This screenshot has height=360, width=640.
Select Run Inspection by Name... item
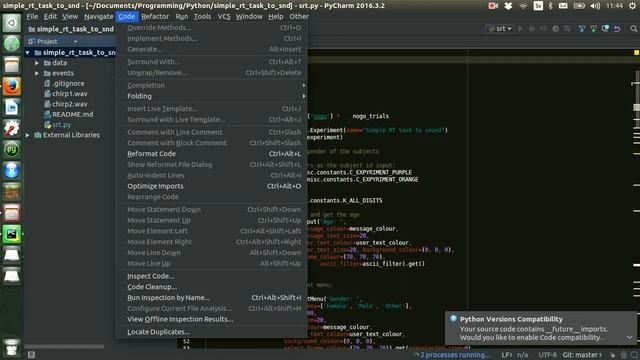tap(211, 298)
